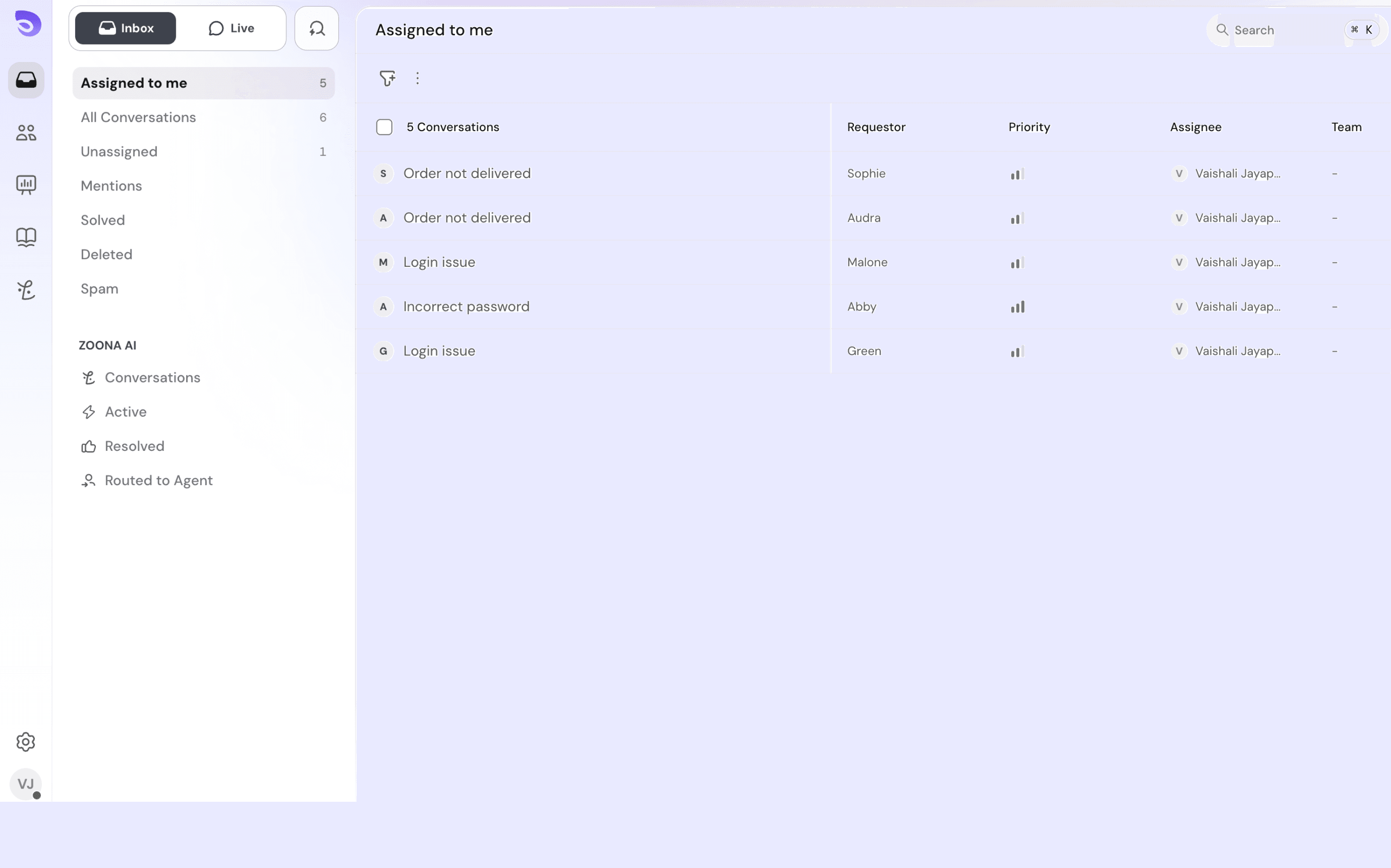
Task: Click the S avatar for Sophie's conversation
Action: [x=383, y=173]
